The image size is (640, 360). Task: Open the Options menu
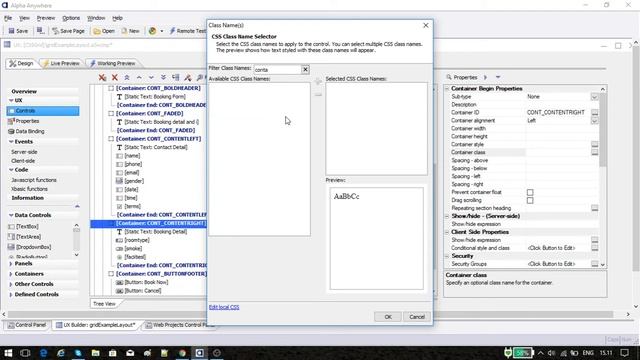pyautogui.click(x=71, y=18)
